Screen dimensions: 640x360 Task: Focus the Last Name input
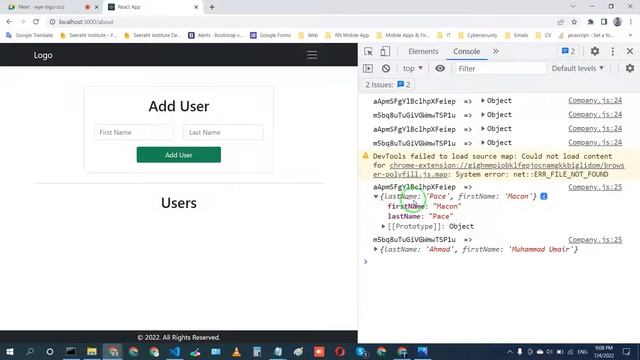click(x=223, y=132)
